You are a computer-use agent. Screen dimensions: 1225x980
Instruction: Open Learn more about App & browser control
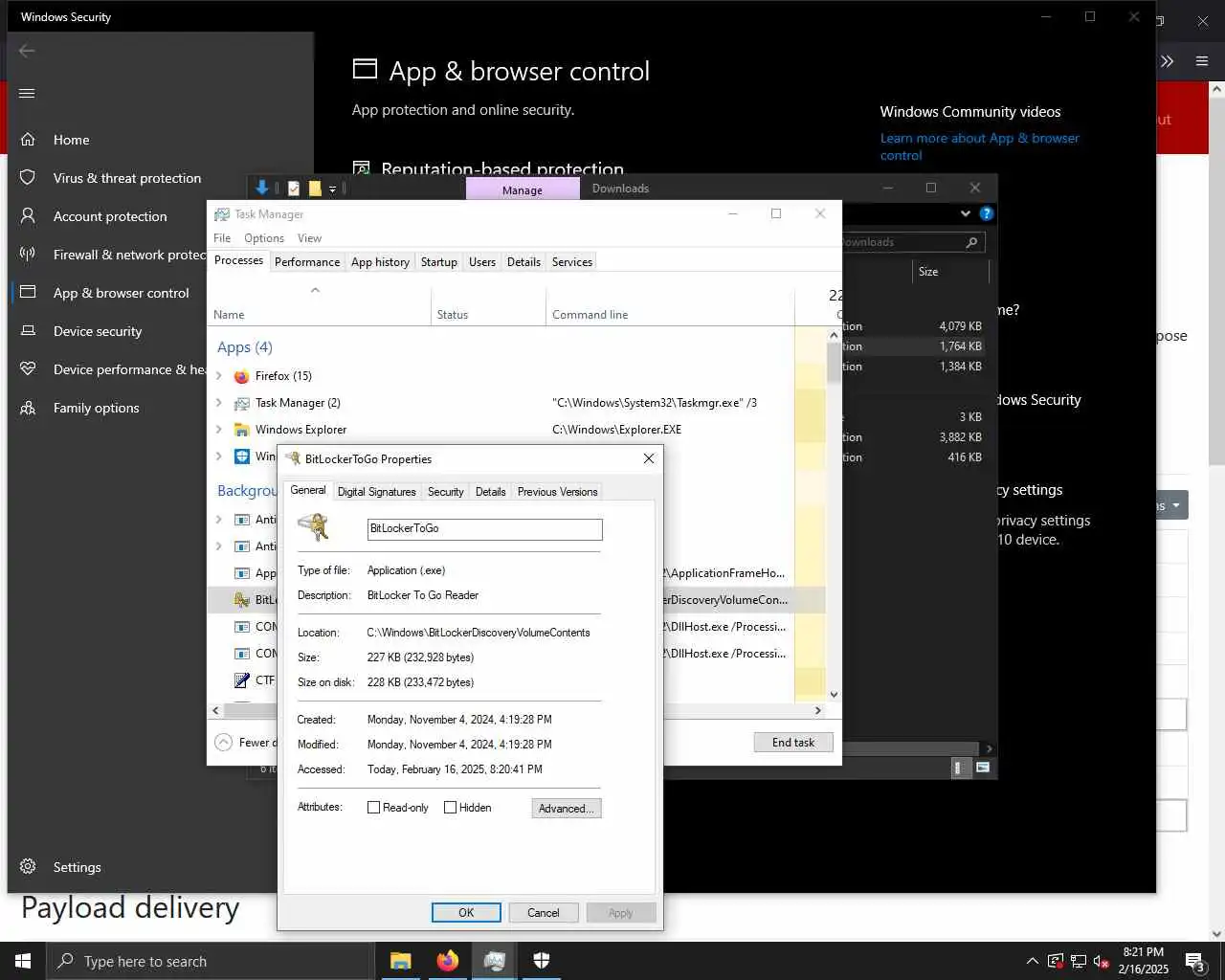(x=980, y=146)
